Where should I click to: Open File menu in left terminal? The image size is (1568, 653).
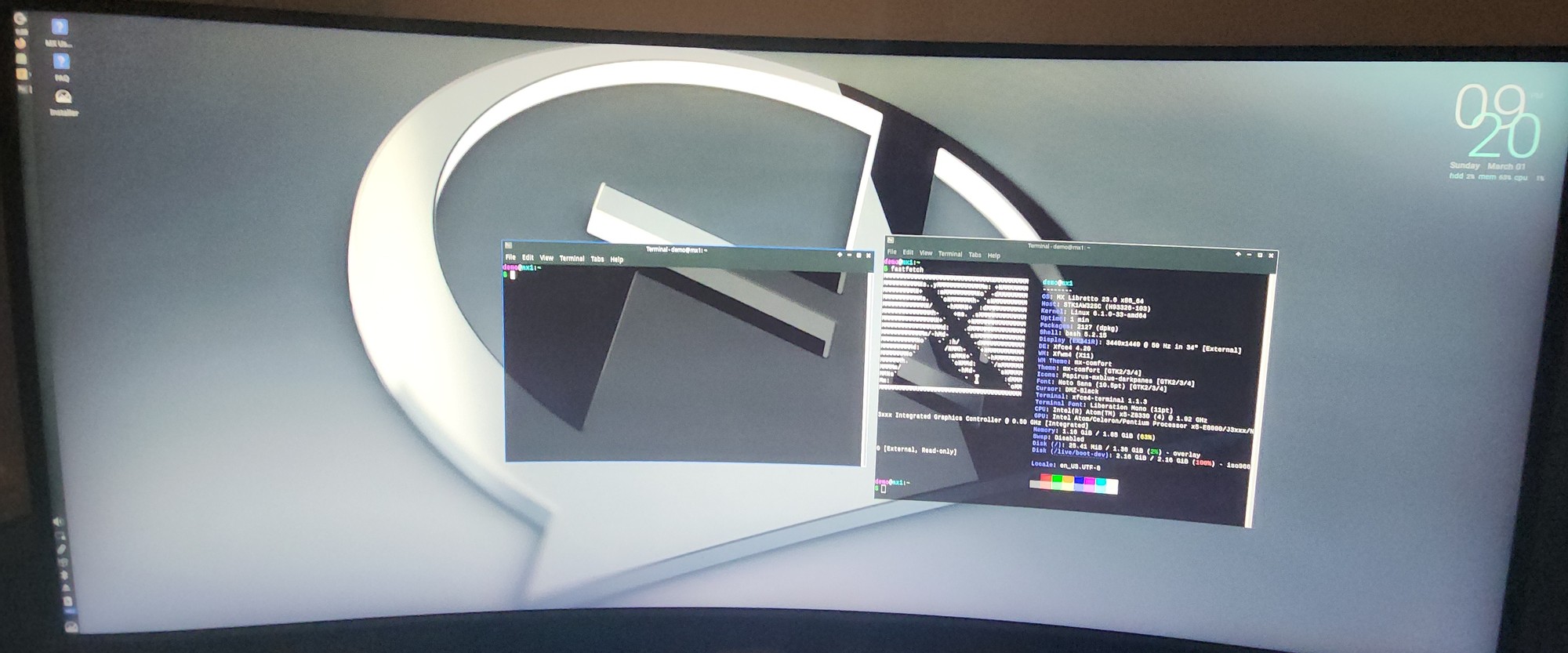pyautogui.click(x=510, y=257)
